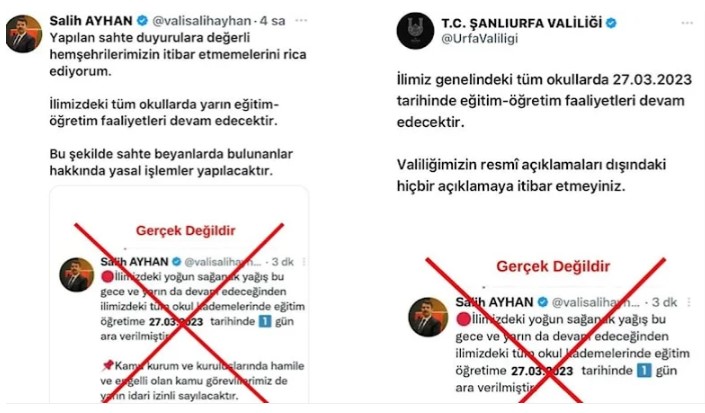
Task: Click the T.C. ŞANLIURFA VALİLİĞİ display name
Action: click(522, 22)
